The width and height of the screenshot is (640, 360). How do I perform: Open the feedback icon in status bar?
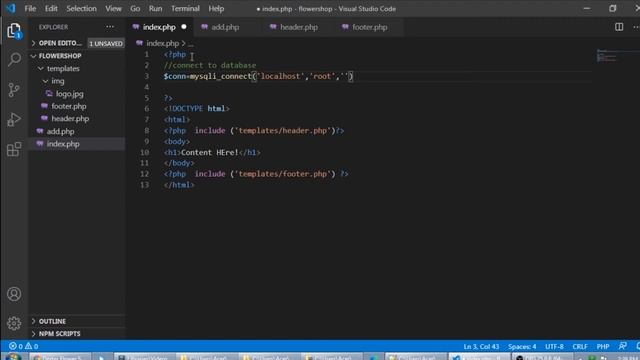tap(622, 346)
